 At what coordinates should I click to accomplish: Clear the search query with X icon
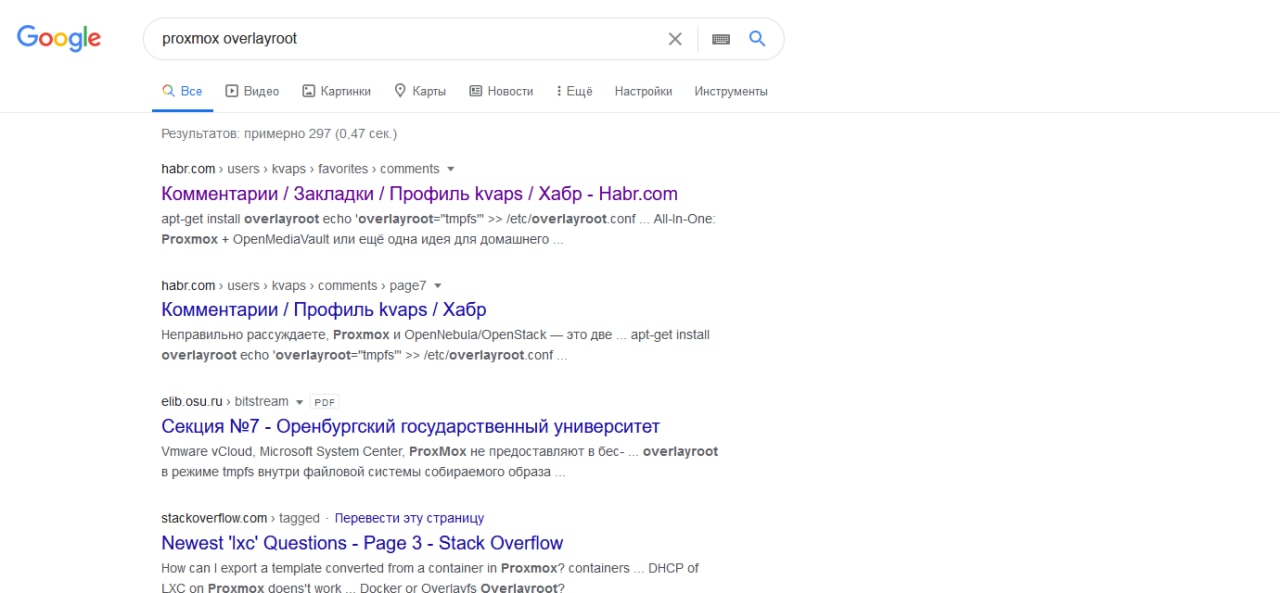(x=675, y=39)
